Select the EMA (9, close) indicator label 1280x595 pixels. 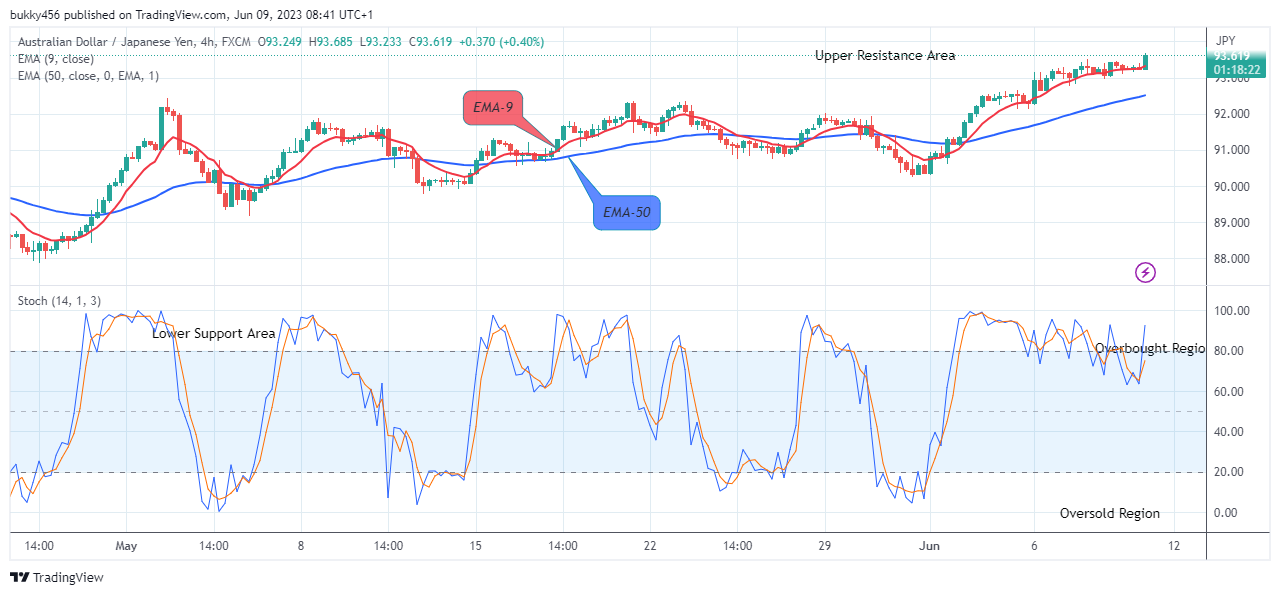pyautogui.click(x=56, y=58)
